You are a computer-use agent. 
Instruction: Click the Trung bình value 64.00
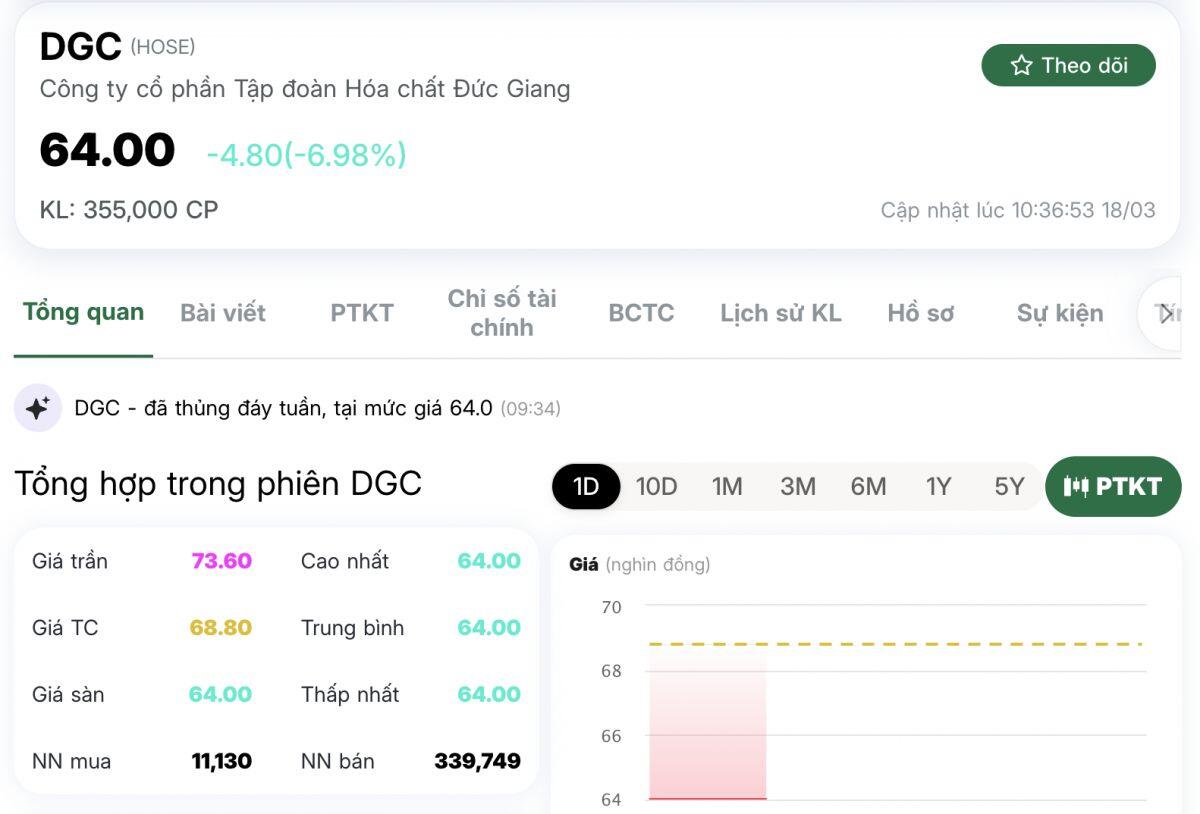tap(489, 628)
